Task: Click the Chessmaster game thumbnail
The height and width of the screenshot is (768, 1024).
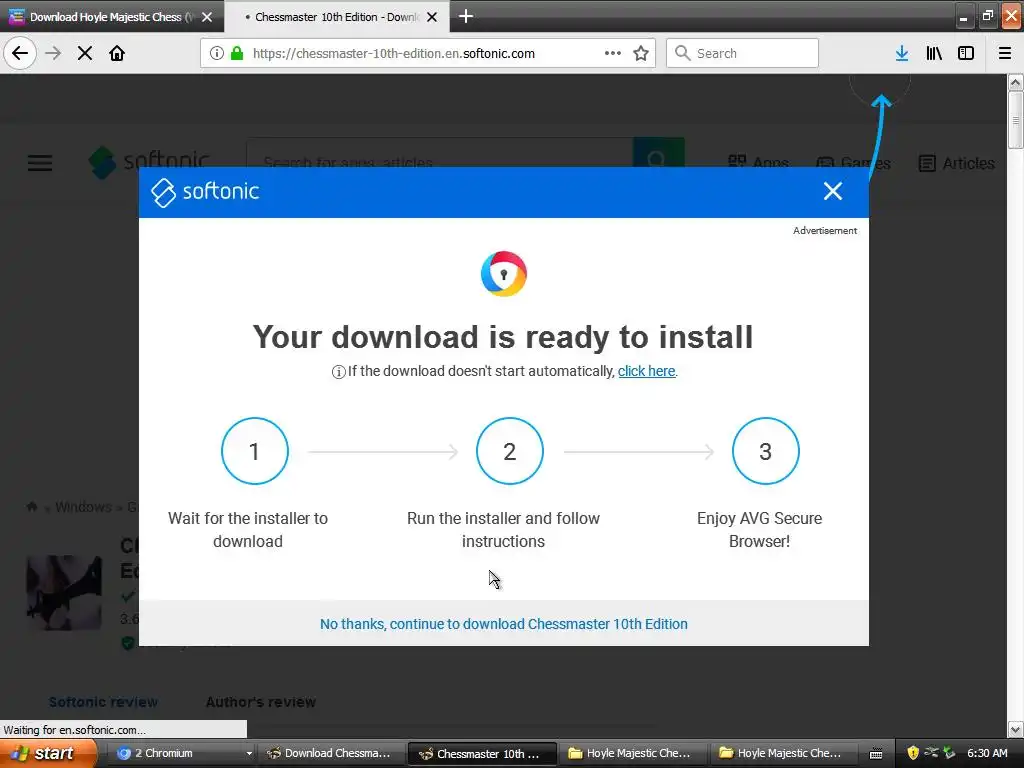Action: point(64,593)
